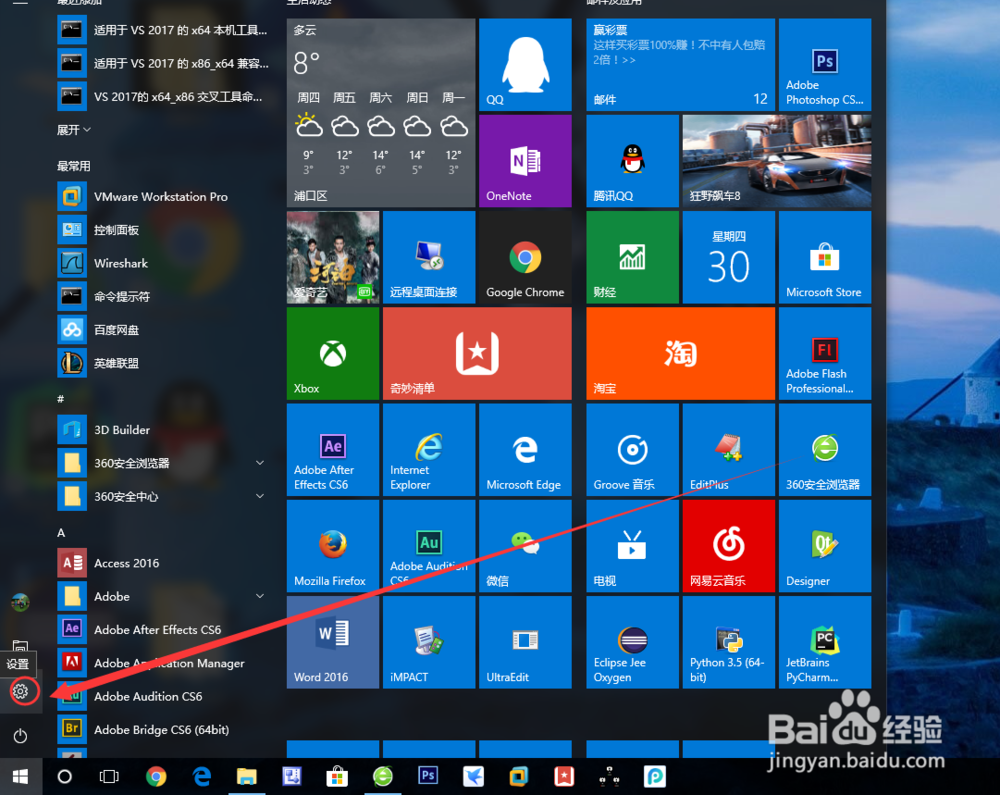Open the 腾讯QQ tile
1000x795 pixels.
pos(632,161)
